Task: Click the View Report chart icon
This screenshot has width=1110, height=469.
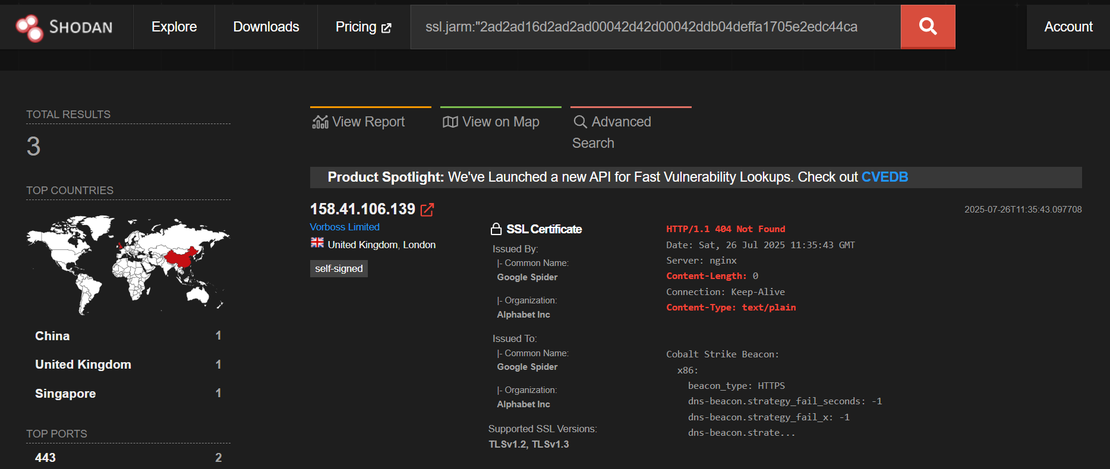Action: 320,122
